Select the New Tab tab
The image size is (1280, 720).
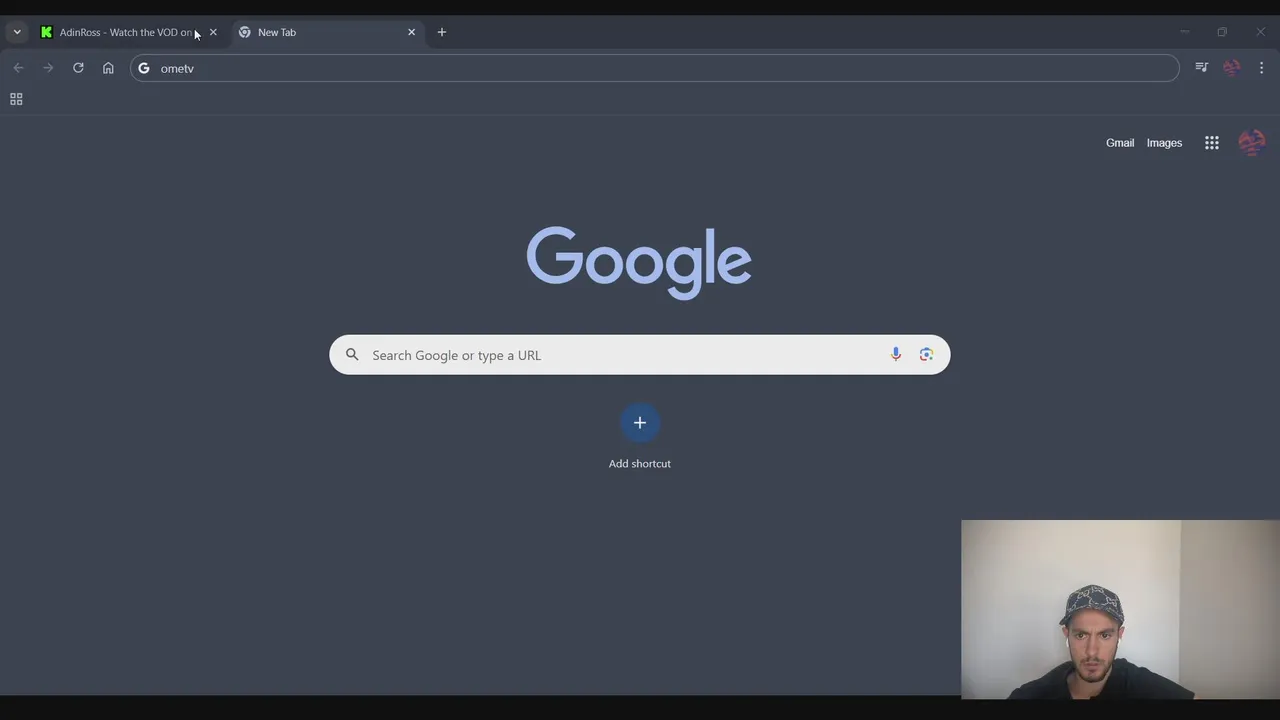pyautogui.click(x=328, y=32)
